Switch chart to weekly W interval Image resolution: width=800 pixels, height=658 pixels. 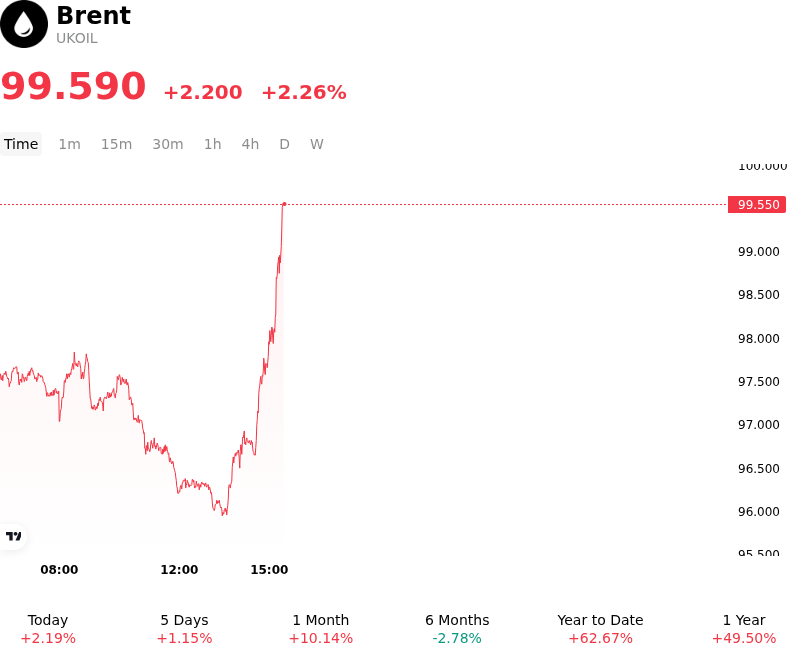coord(317,144)
